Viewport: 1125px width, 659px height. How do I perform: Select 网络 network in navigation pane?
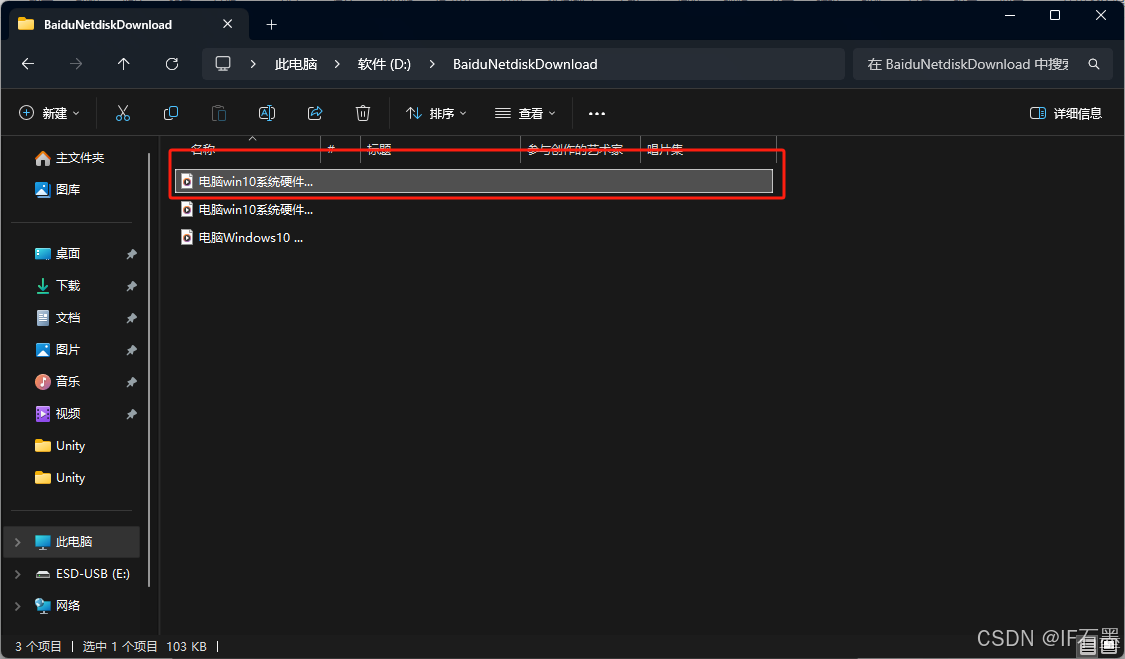click(57, 606)
